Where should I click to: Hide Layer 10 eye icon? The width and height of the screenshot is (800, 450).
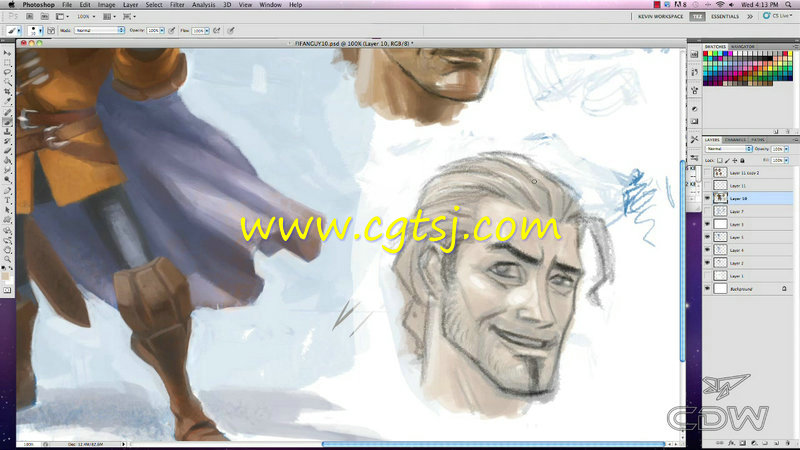[707, 198]
